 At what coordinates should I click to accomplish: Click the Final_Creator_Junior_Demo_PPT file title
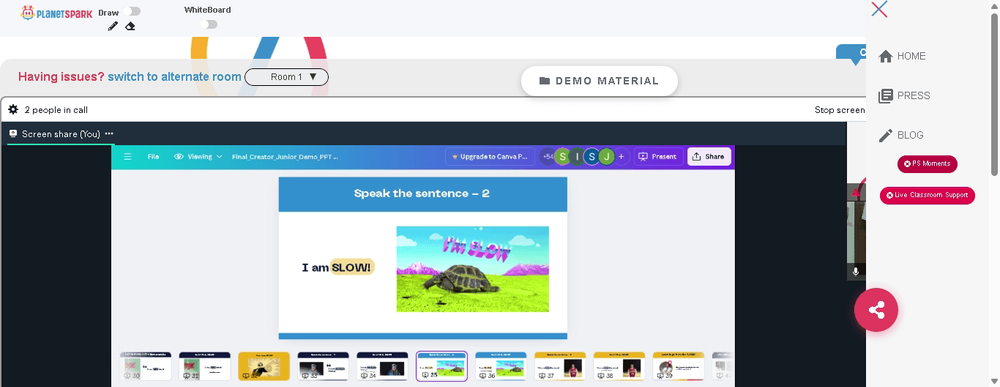pyautogui.click(x=285, y=156)
